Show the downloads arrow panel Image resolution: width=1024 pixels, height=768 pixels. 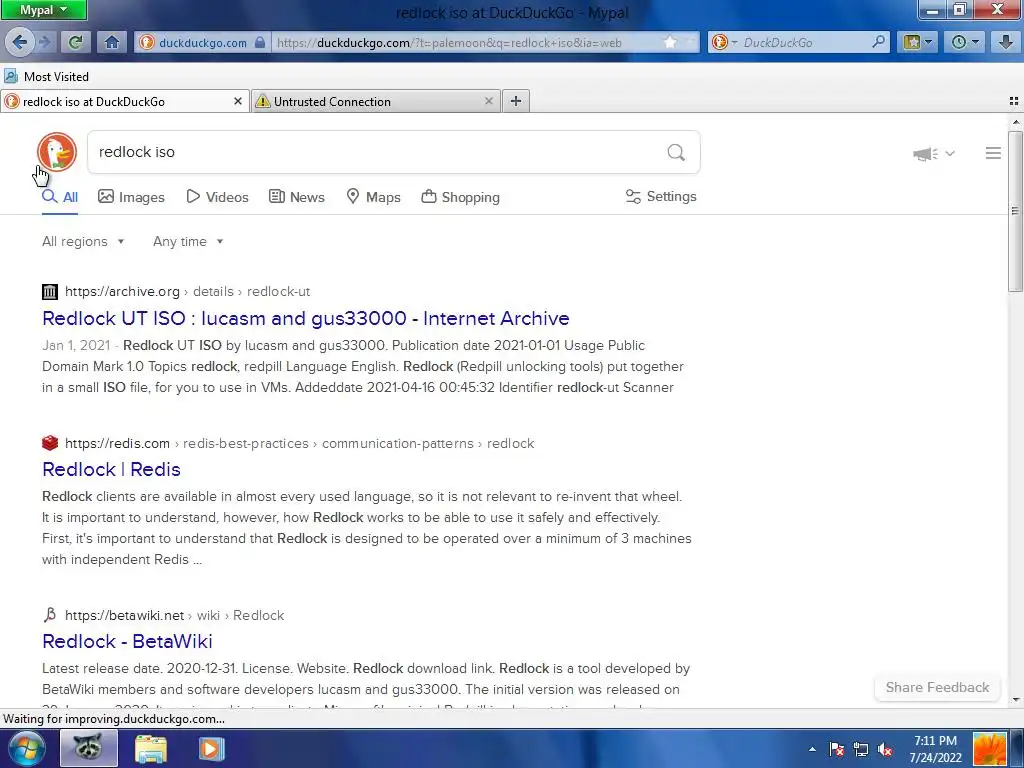click(1006, 42)
